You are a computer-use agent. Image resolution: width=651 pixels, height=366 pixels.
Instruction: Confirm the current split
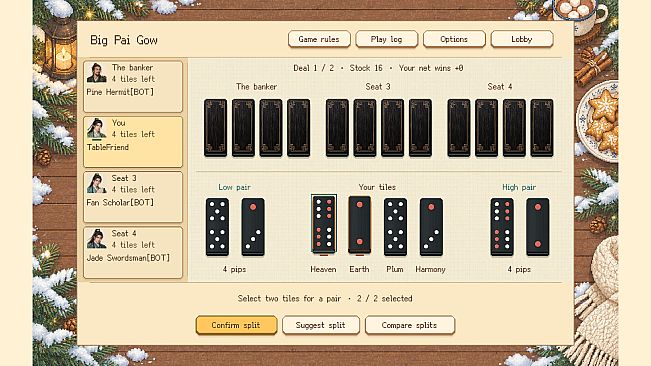(x=236, y=325)
